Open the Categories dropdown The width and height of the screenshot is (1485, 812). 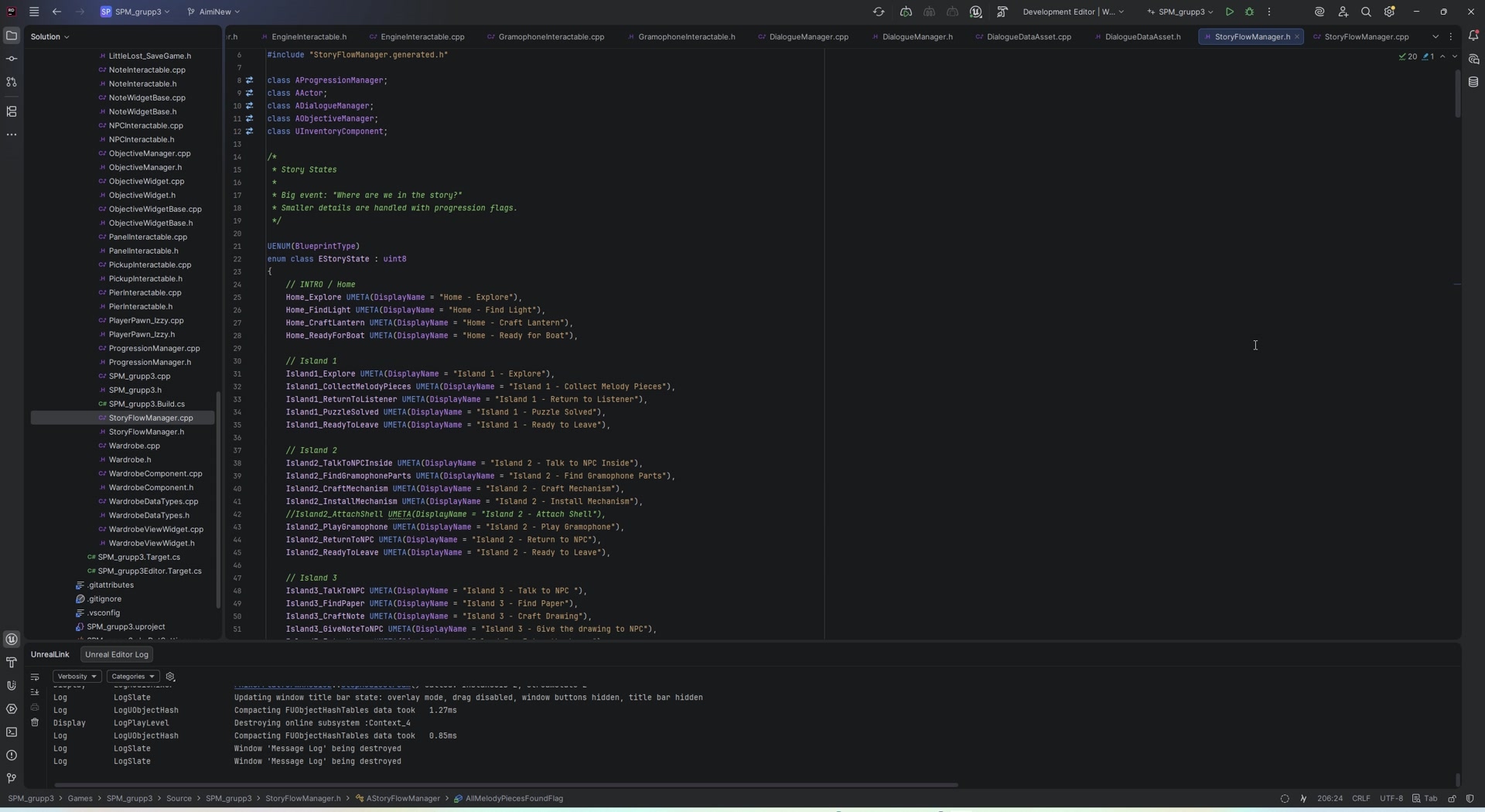click(x=133, y=677)
